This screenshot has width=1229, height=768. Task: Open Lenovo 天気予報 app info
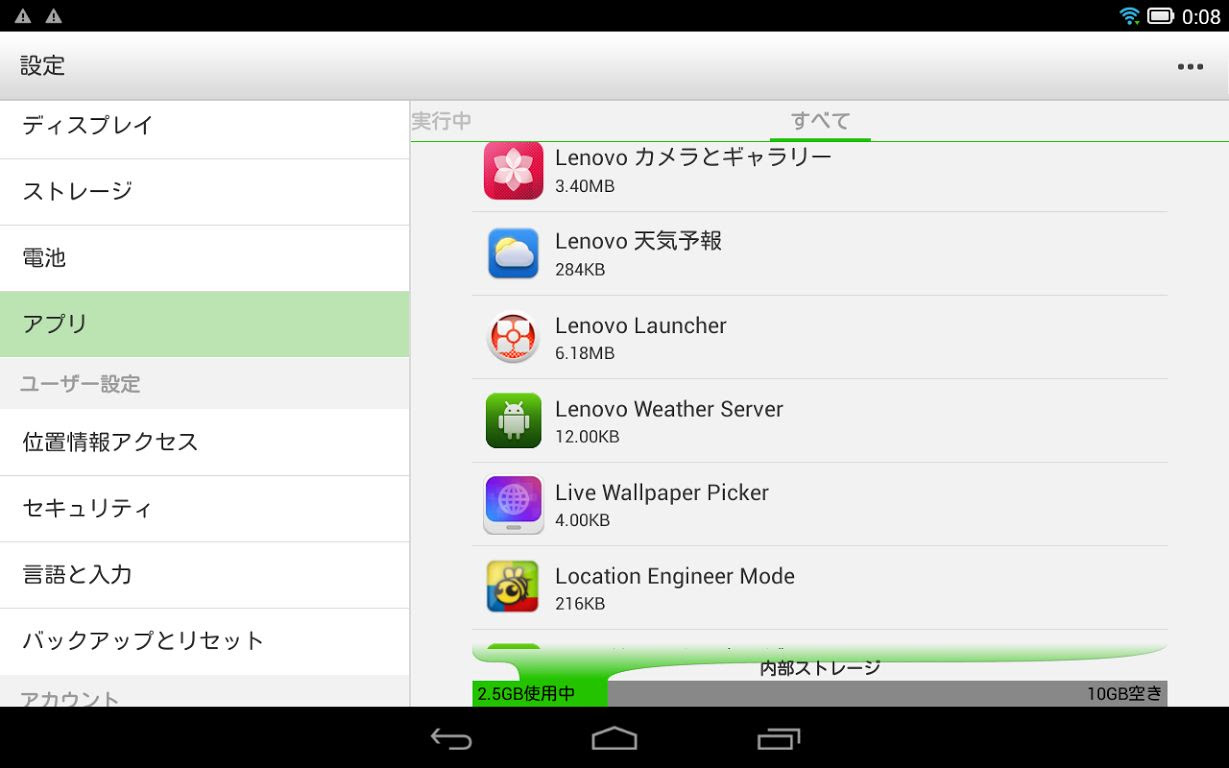pyautogui.click(x=820, y=254)
